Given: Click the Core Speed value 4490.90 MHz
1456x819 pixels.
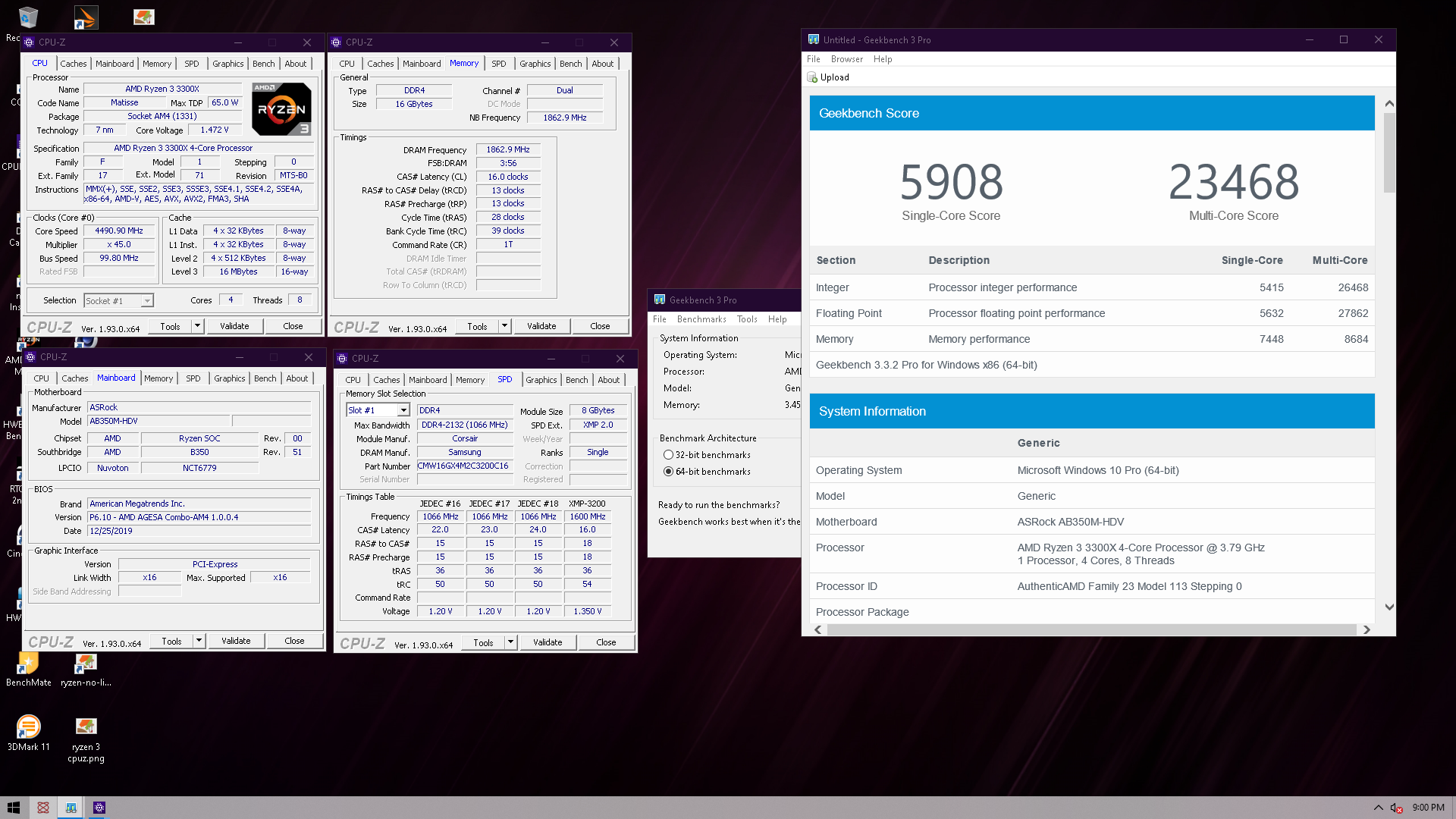Looking at the screenshot, I should 119,231.
